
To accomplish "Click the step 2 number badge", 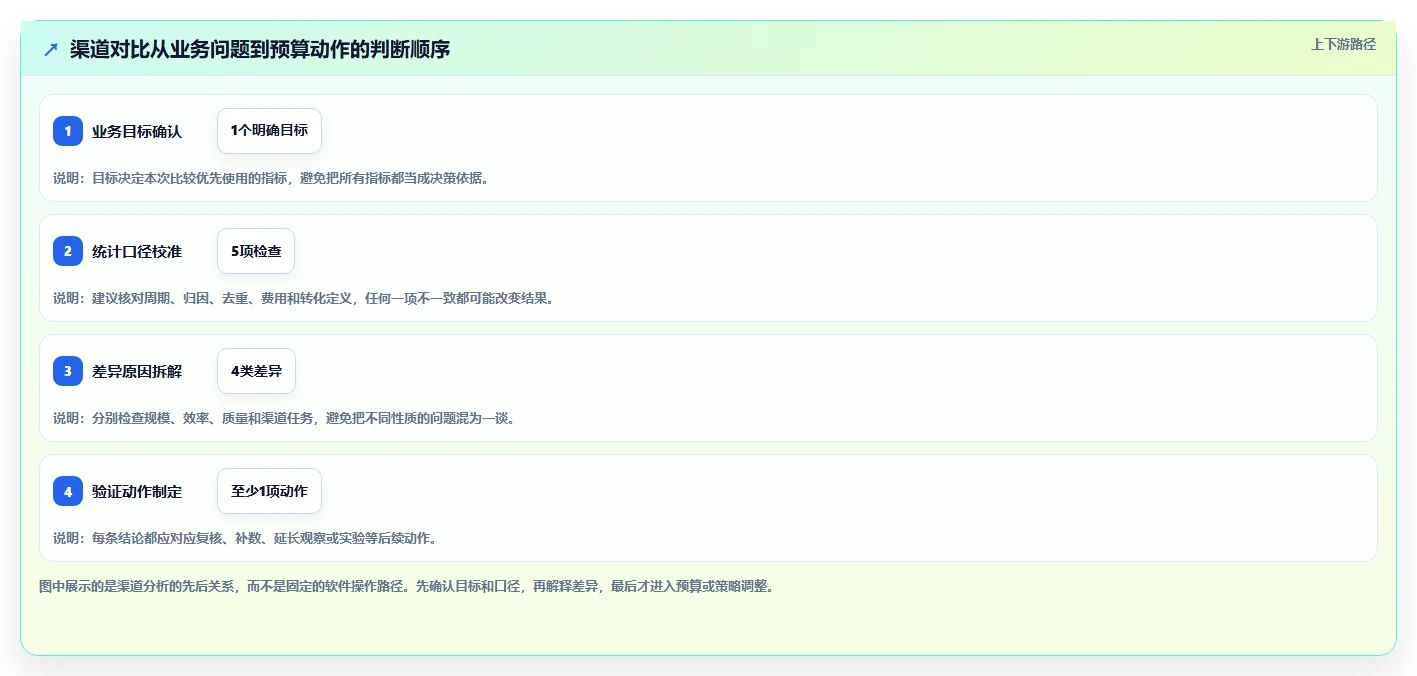I will 68,251.
